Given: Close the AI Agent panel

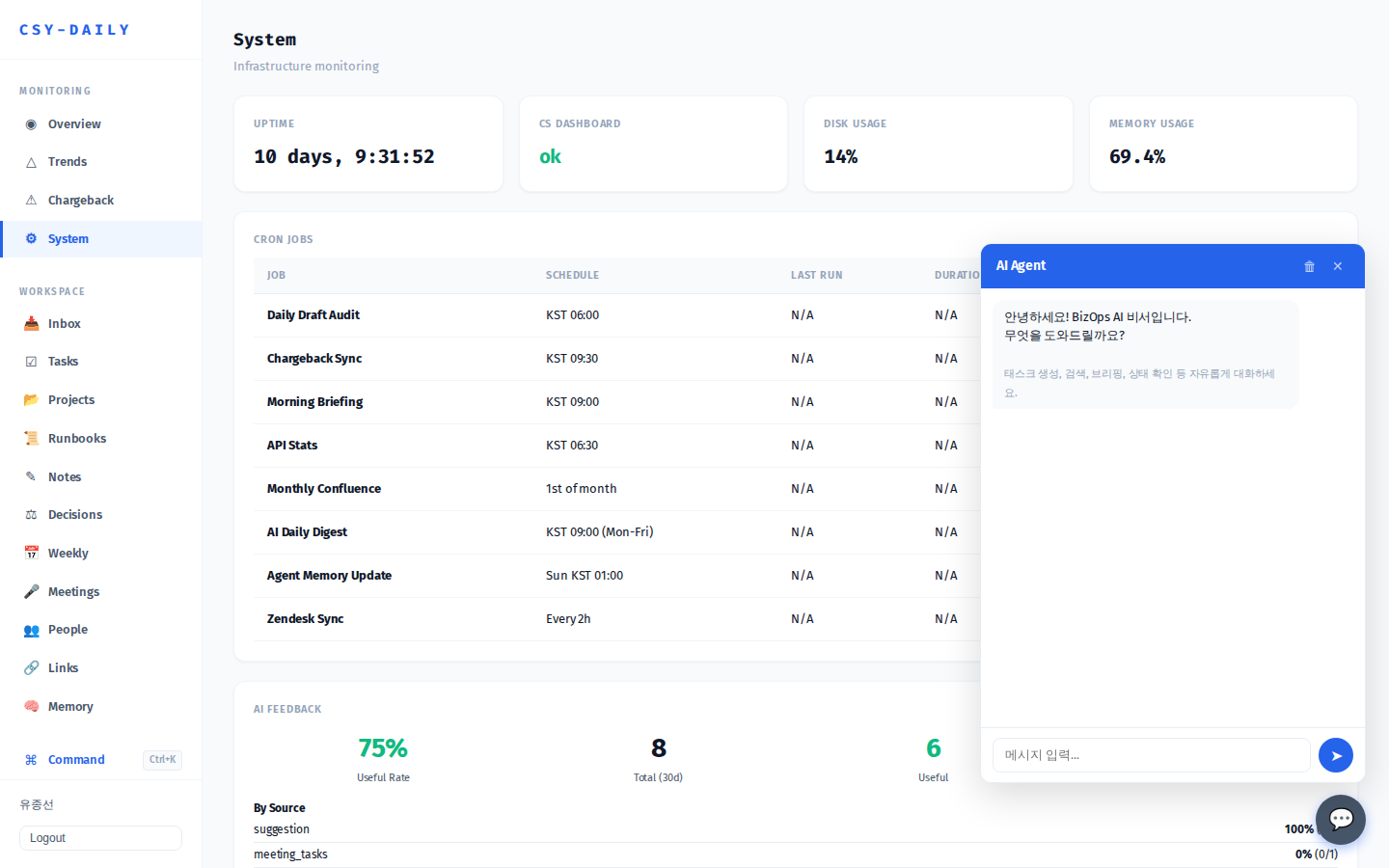Looking at the screenshot, I should tap(1337, 266).
